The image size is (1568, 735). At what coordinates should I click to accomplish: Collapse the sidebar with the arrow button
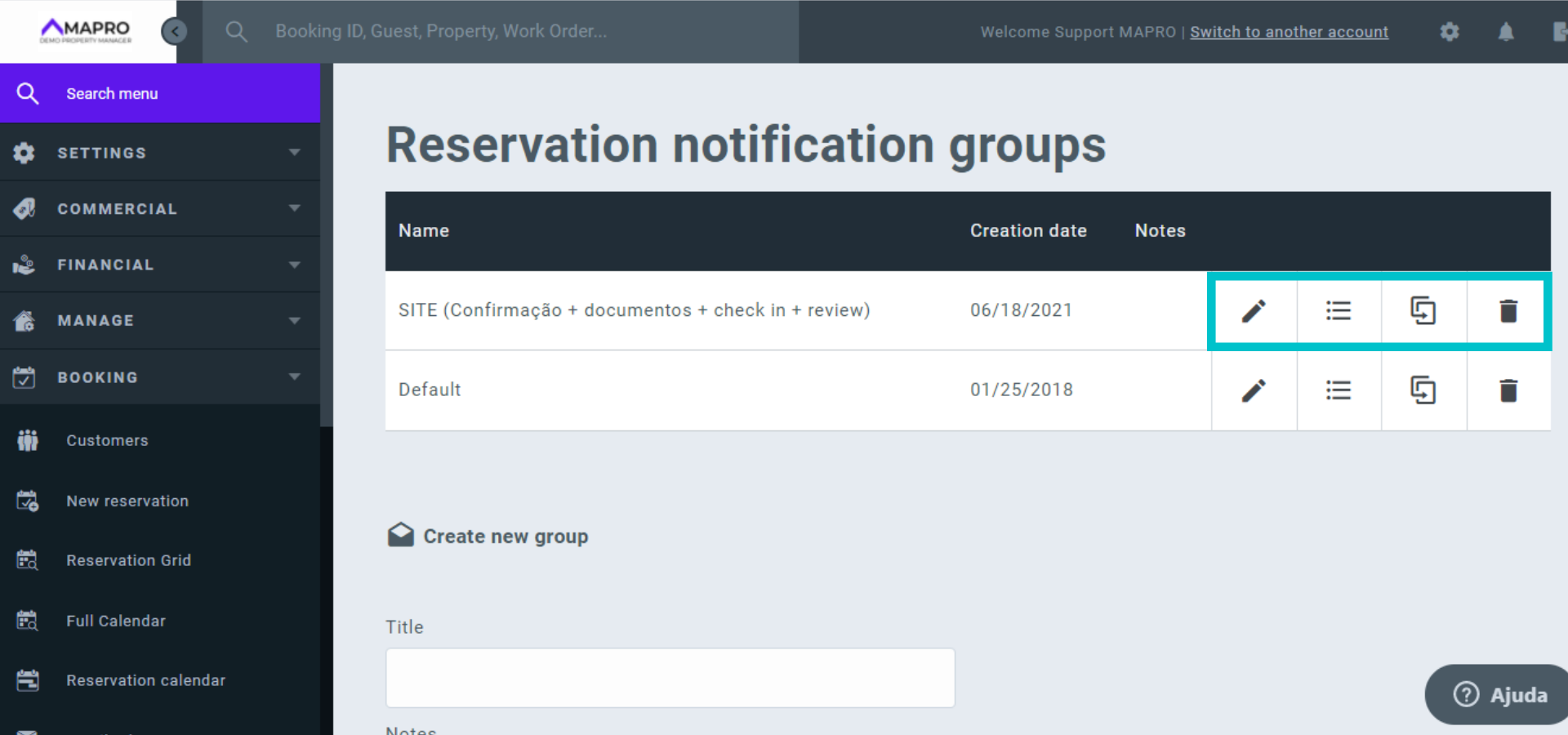(174, 32)
